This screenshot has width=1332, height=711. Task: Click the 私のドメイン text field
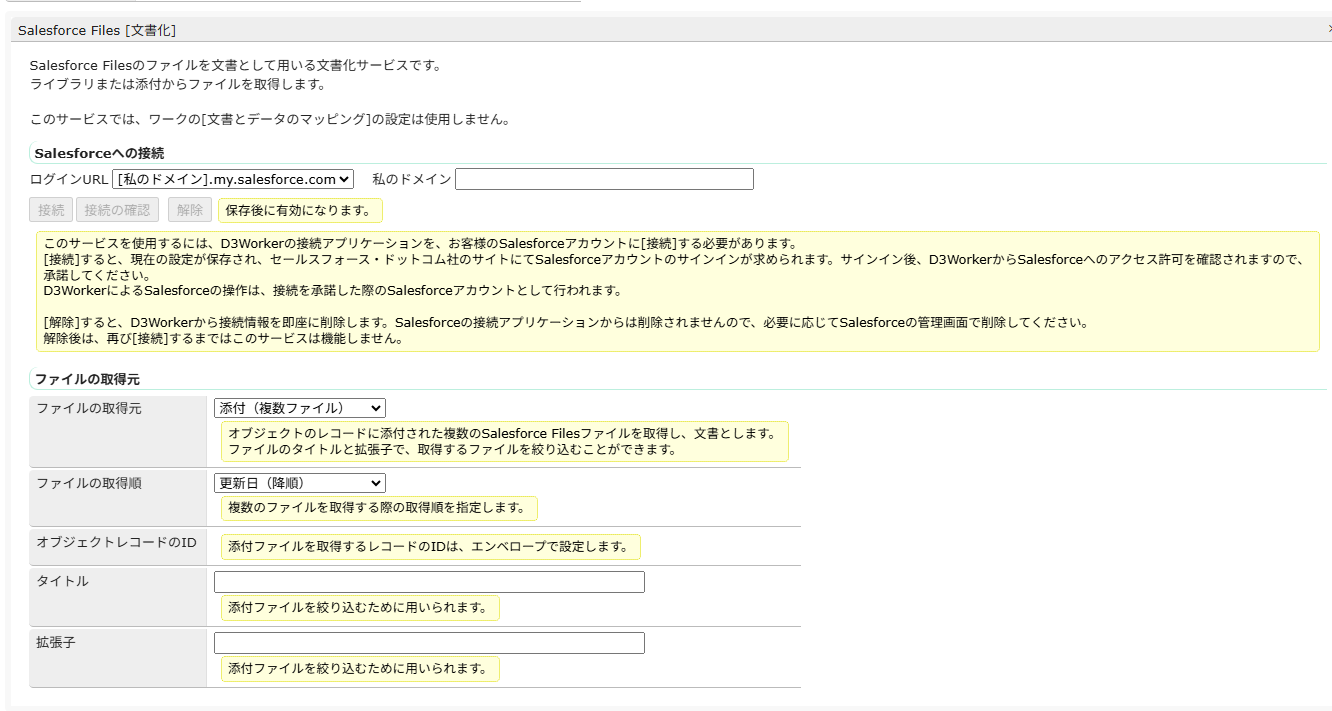point(604,179)
